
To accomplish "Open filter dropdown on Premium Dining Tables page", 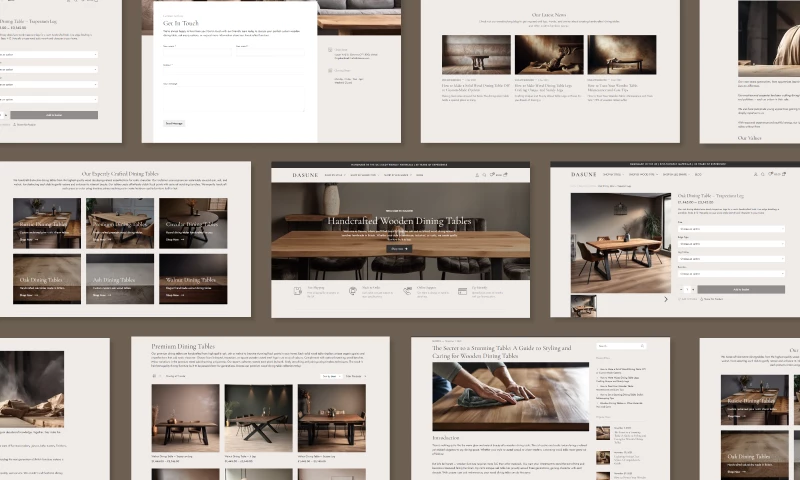I will click(356, 376).
